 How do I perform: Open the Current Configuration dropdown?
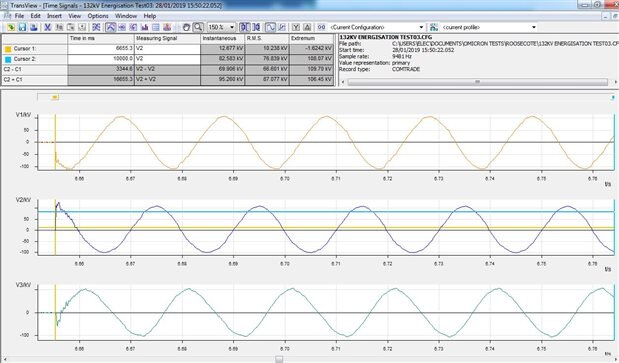tap(421, 27)
